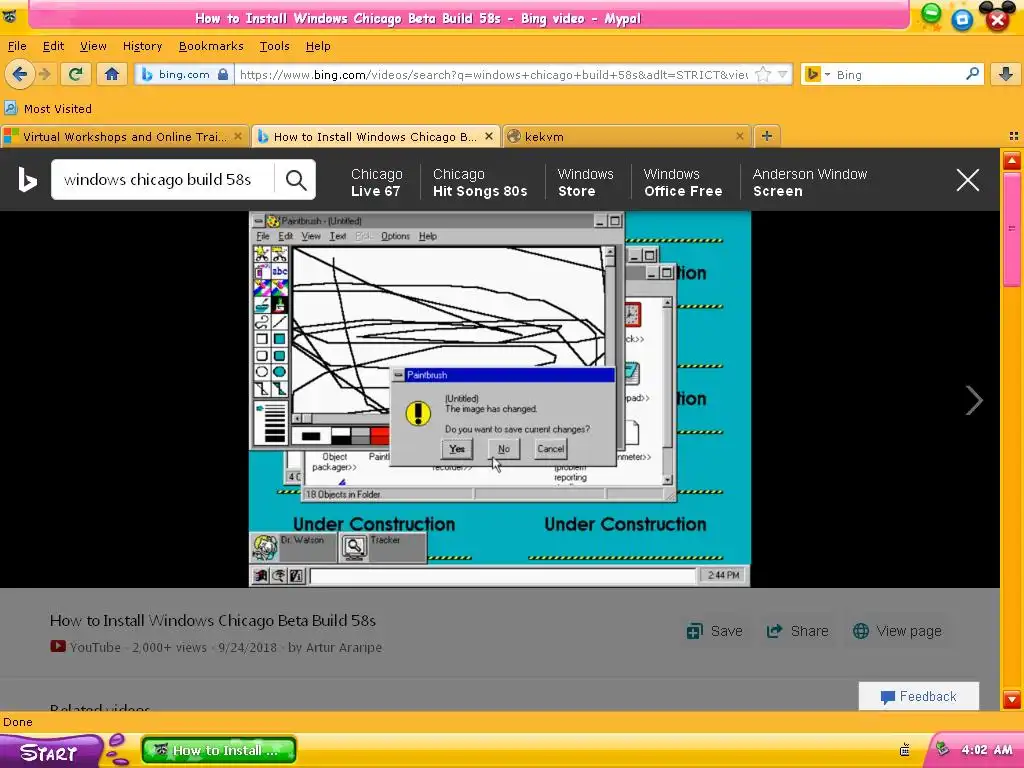Open related search Windows Store
This screenshot has height=768, width=1024.
click(x=585, y=182)
